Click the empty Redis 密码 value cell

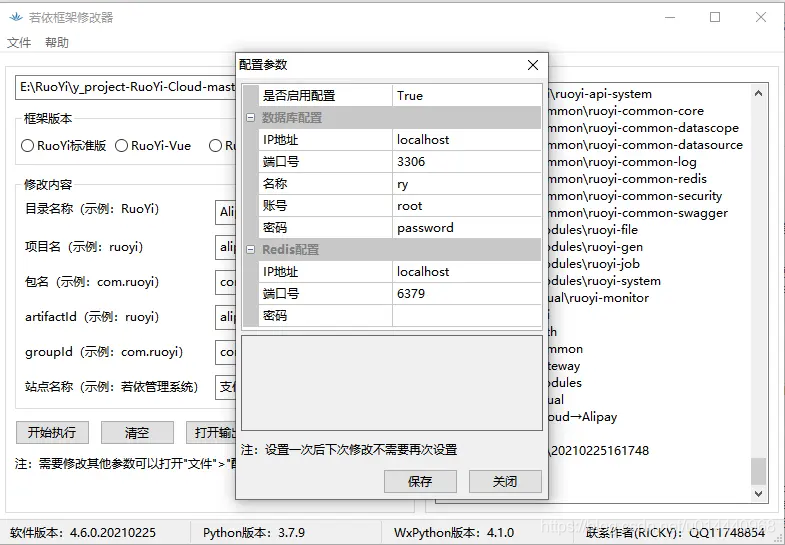tap(467, 316)
